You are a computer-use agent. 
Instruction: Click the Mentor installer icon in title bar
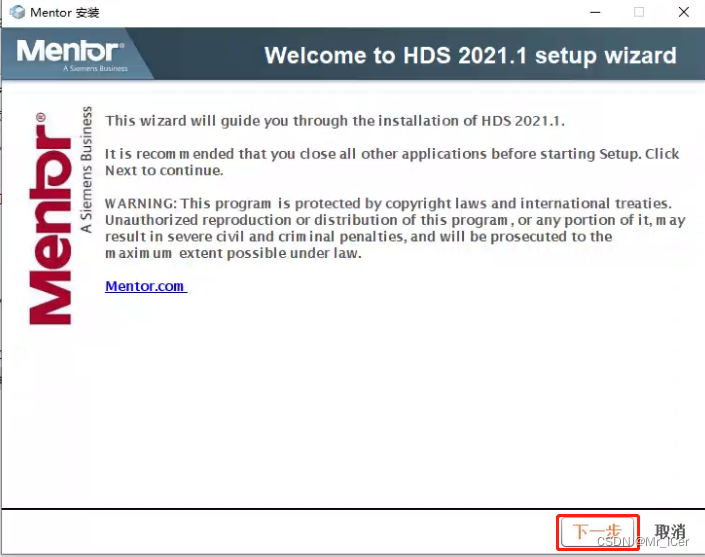coord(17,12)
